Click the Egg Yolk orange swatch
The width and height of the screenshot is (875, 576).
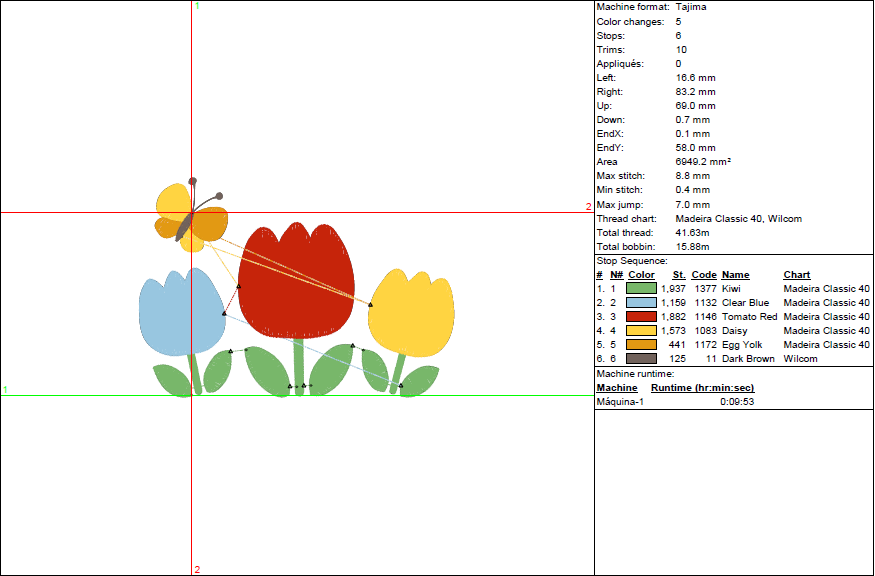tap(641, 345)
